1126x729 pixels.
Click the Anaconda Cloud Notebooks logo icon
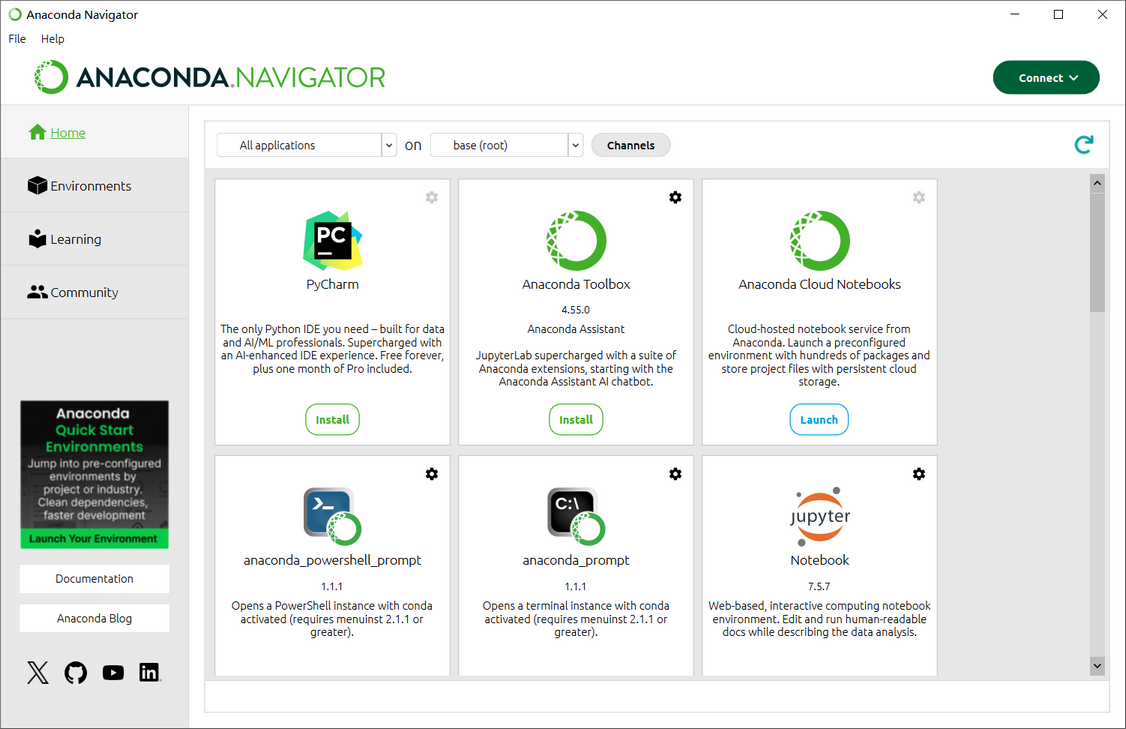coord(819,241)
